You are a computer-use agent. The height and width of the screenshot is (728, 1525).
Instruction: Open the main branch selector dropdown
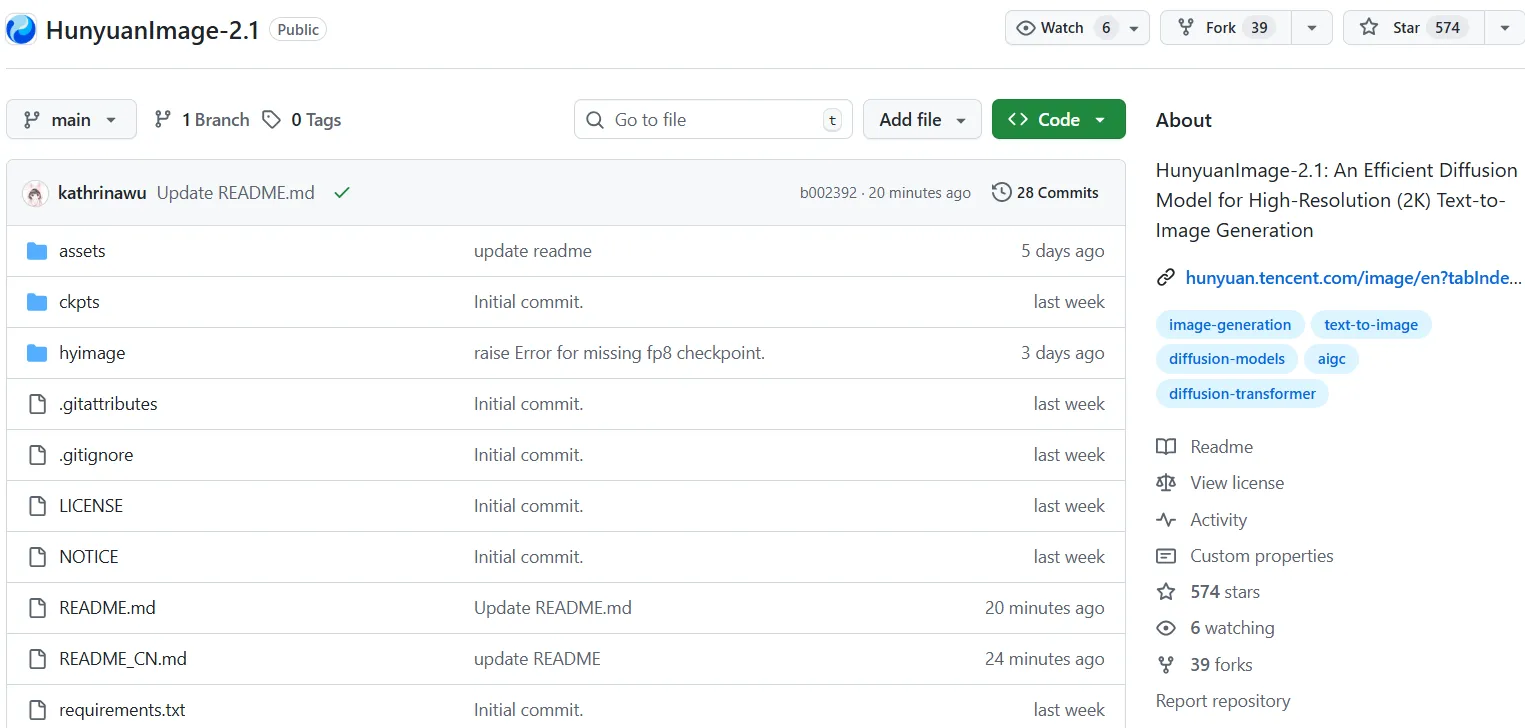point(70,120)
